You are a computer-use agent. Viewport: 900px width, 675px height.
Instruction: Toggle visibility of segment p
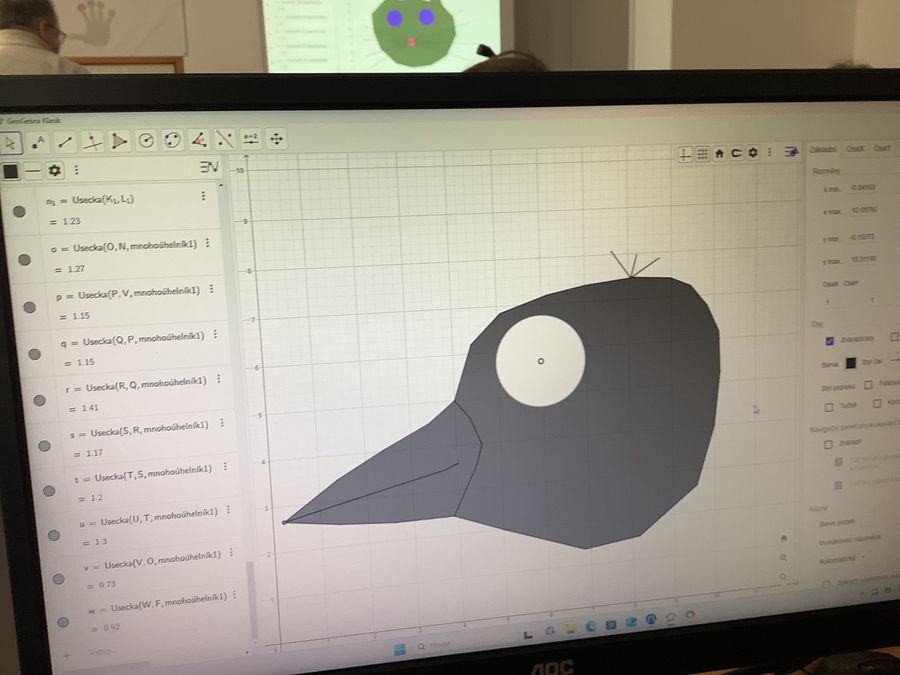pyautogui.click(x=29, y=307)
